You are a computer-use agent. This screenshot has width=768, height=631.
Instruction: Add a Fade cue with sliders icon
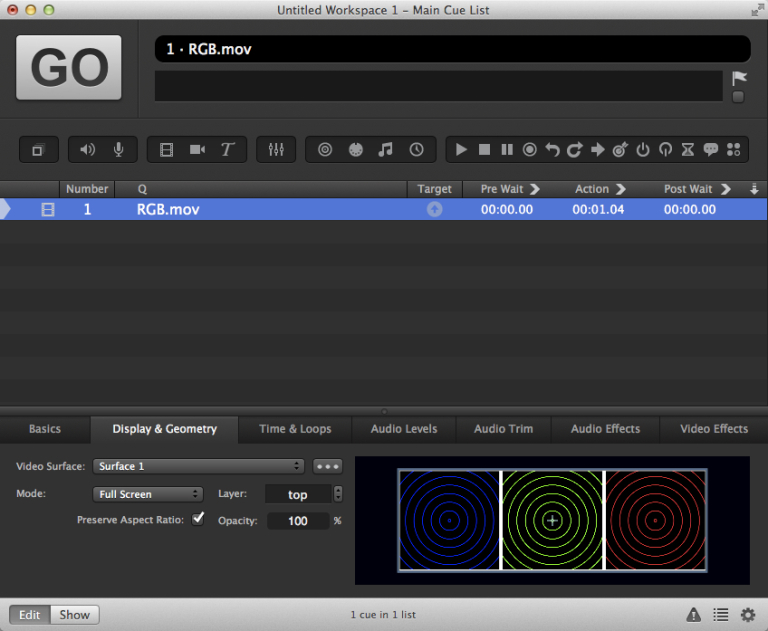click(276, 150)
